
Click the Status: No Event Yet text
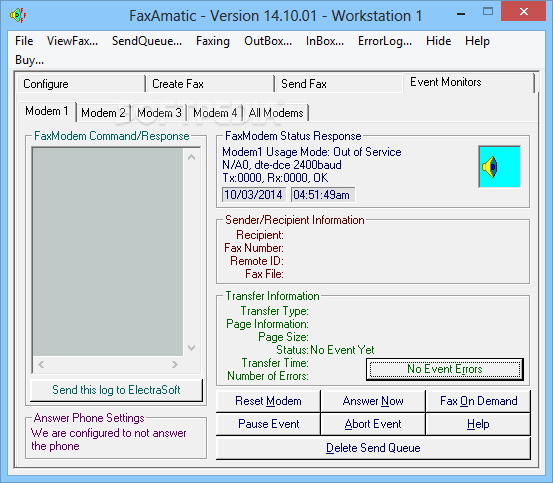[325, 350]
